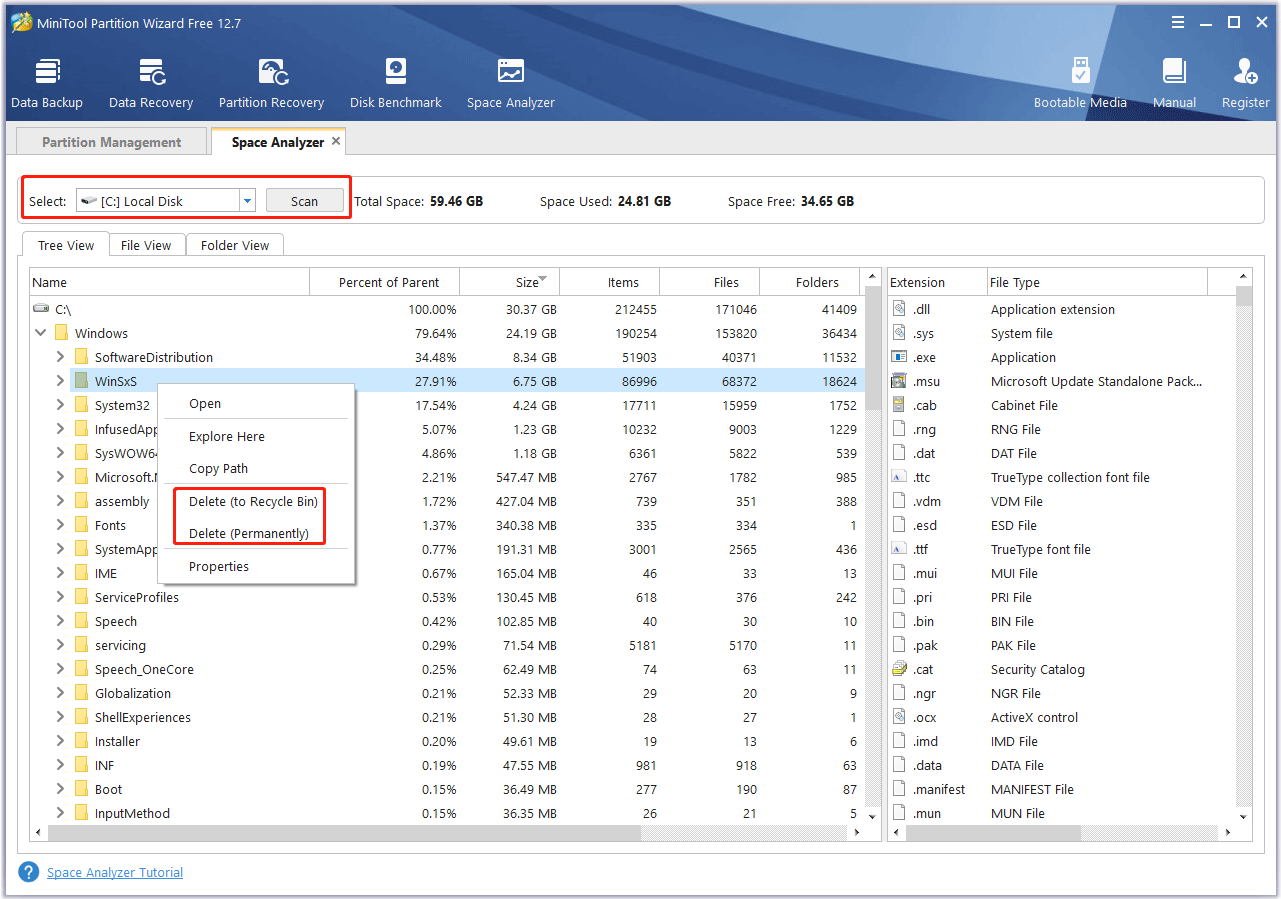This screenshot has height=899, width=1281.
Task: Click the MiniTool app logo in title bar
Action: click(x=21, y=22)
